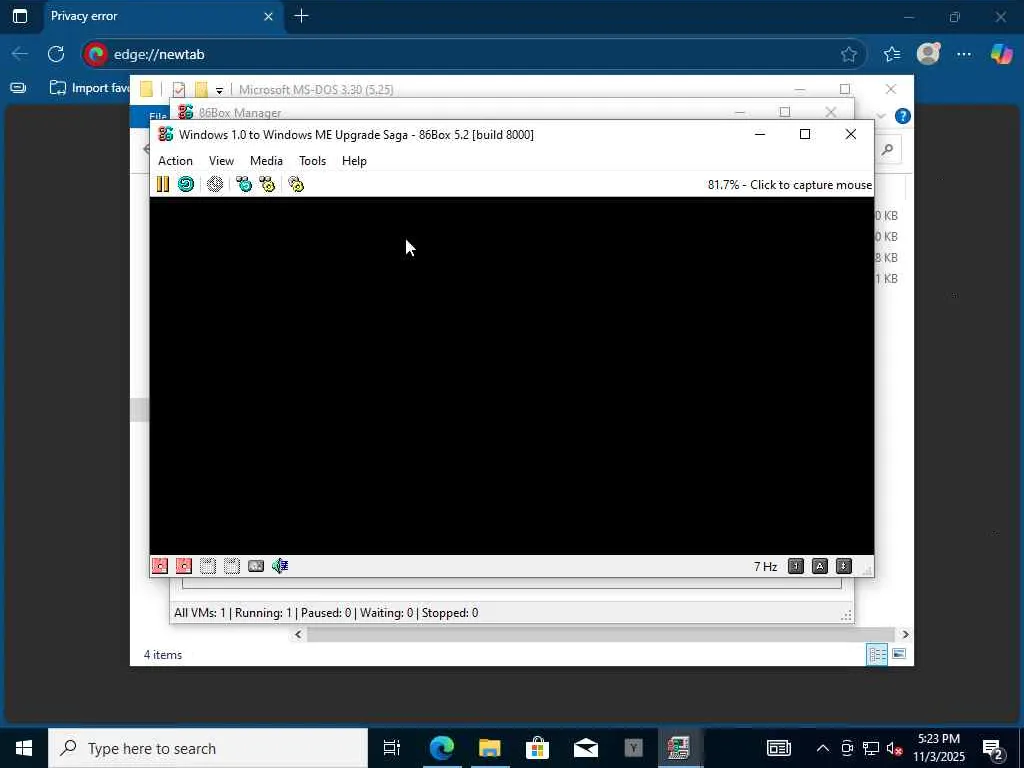Viewport: 1024px width, 768px height.
Task: Click the muted volume icon in system tray
Action: (x=895, y=748)
